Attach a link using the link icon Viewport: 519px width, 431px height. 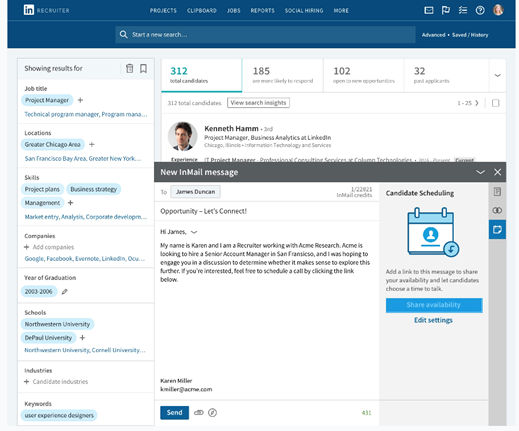pyautogui.click(x=199, y=413)
